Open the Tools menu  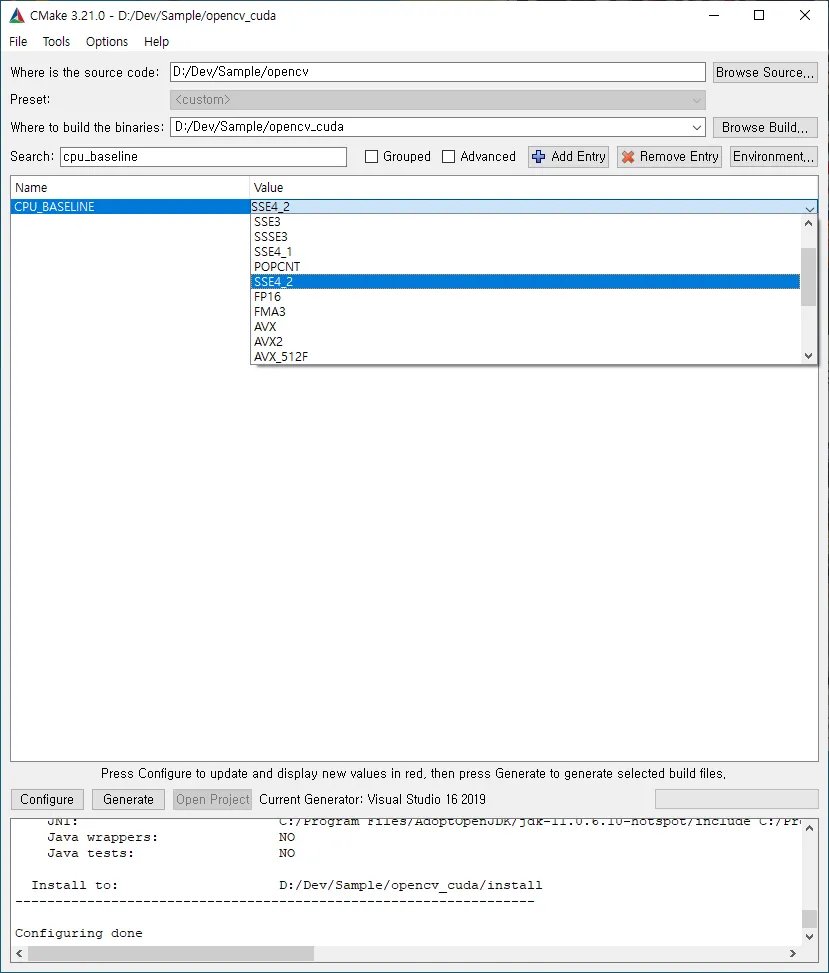point(56,42)
